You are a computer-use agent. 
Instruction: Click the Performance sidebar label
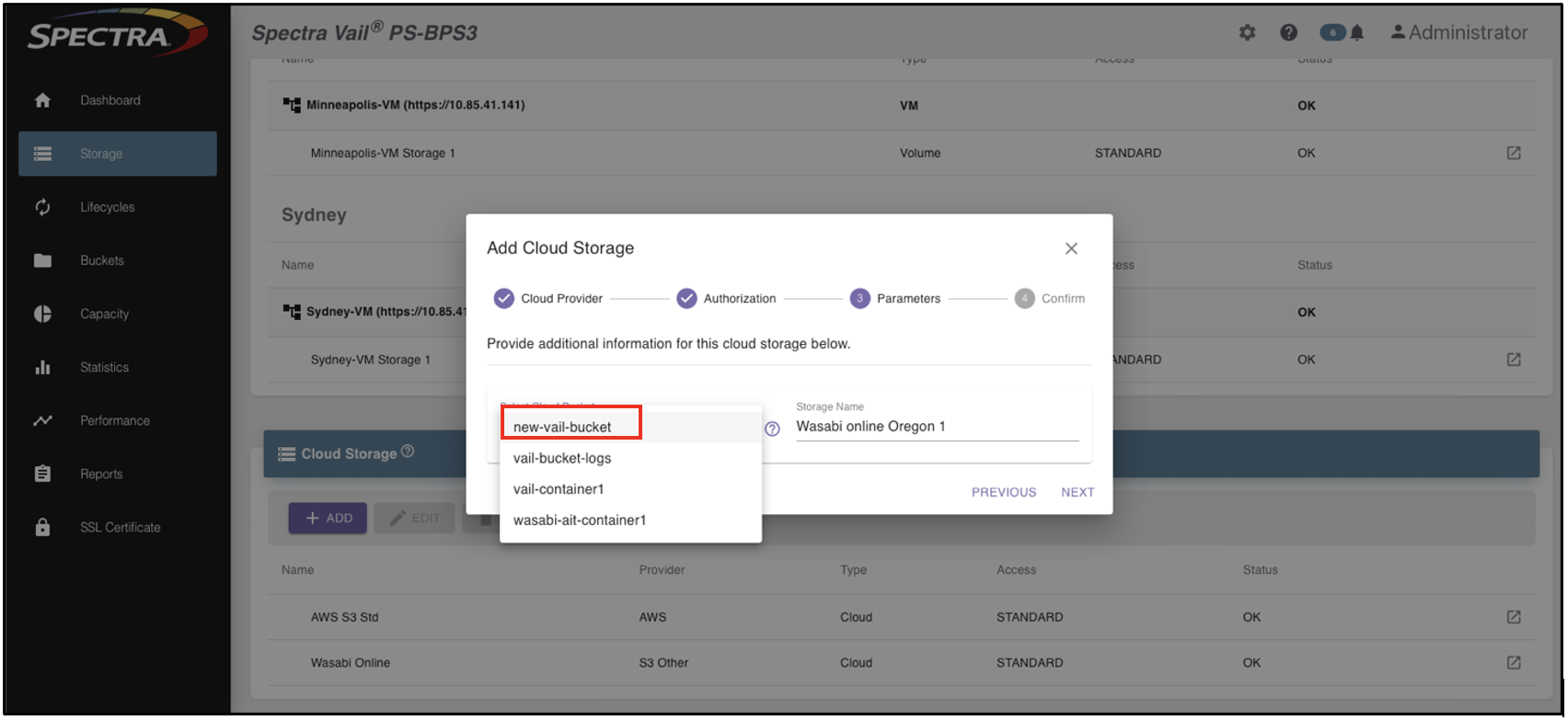[114, 420]
